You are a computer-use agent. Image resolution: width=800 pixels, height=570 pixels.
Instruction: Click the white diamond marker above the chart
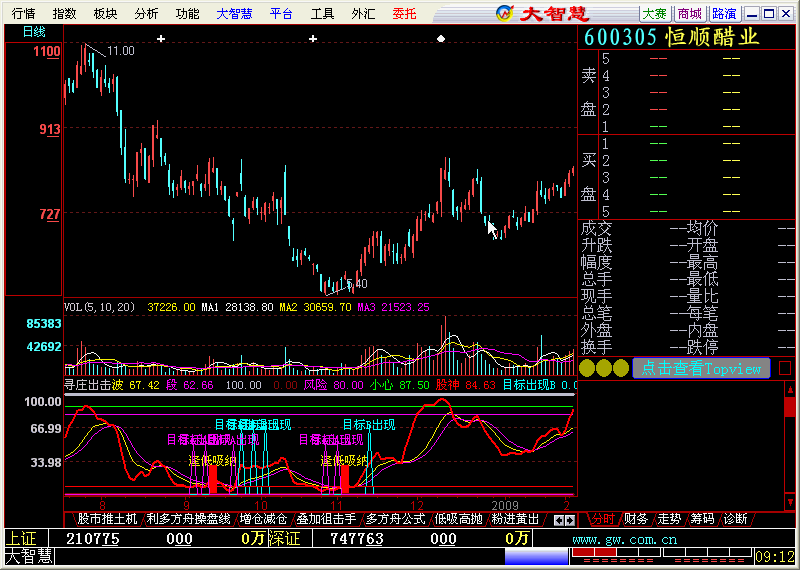441,39
